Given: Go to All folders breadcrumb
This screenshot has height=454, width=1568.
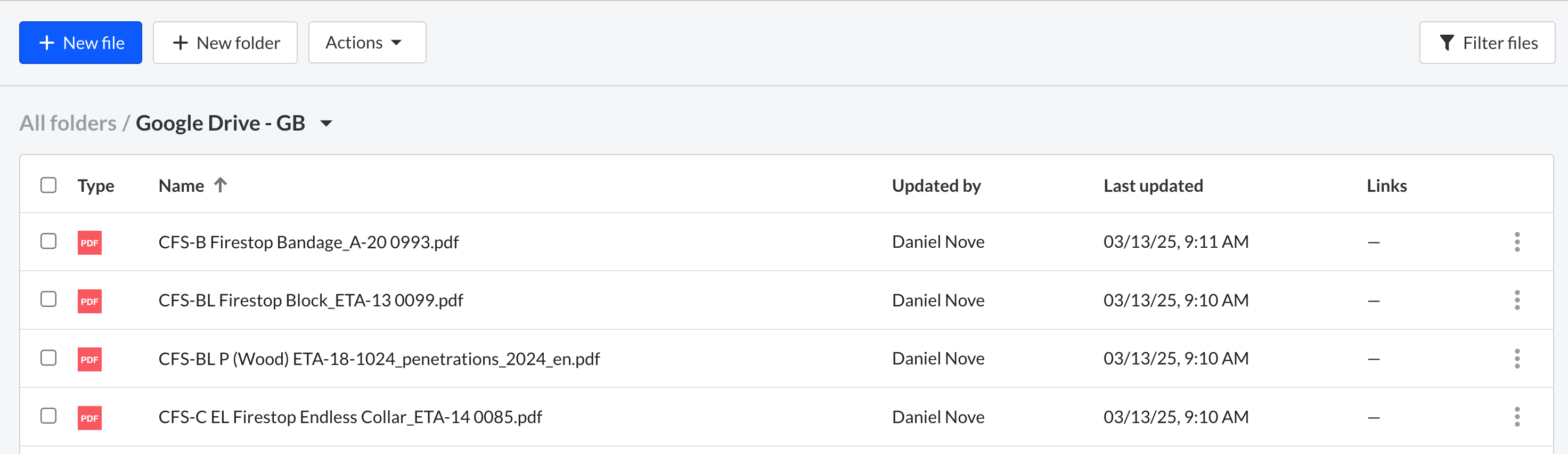Looking at the screenshot, I should 68,123.
